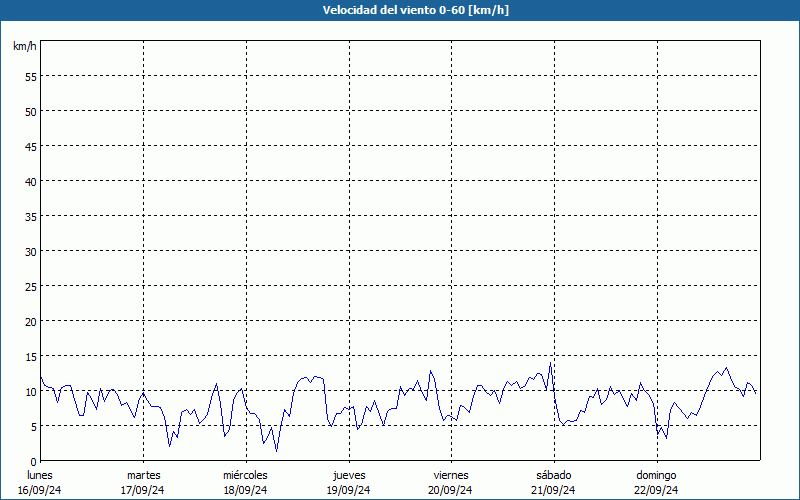Click the 0 value on the y-axis

(34, 462)
